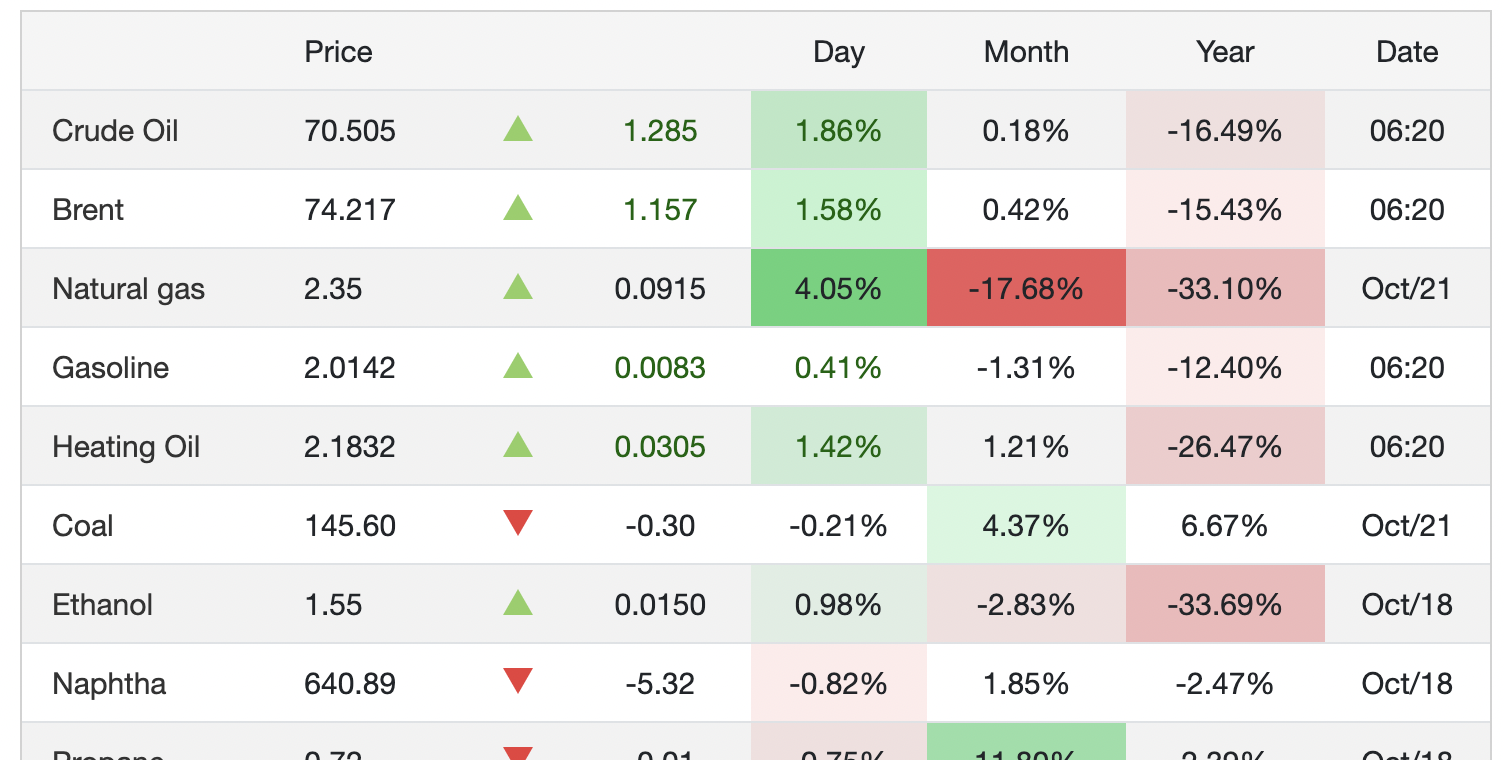The image size is (1504, 760).
Task: Click Brent change value 1.157
Action: [x=660, y=210]
